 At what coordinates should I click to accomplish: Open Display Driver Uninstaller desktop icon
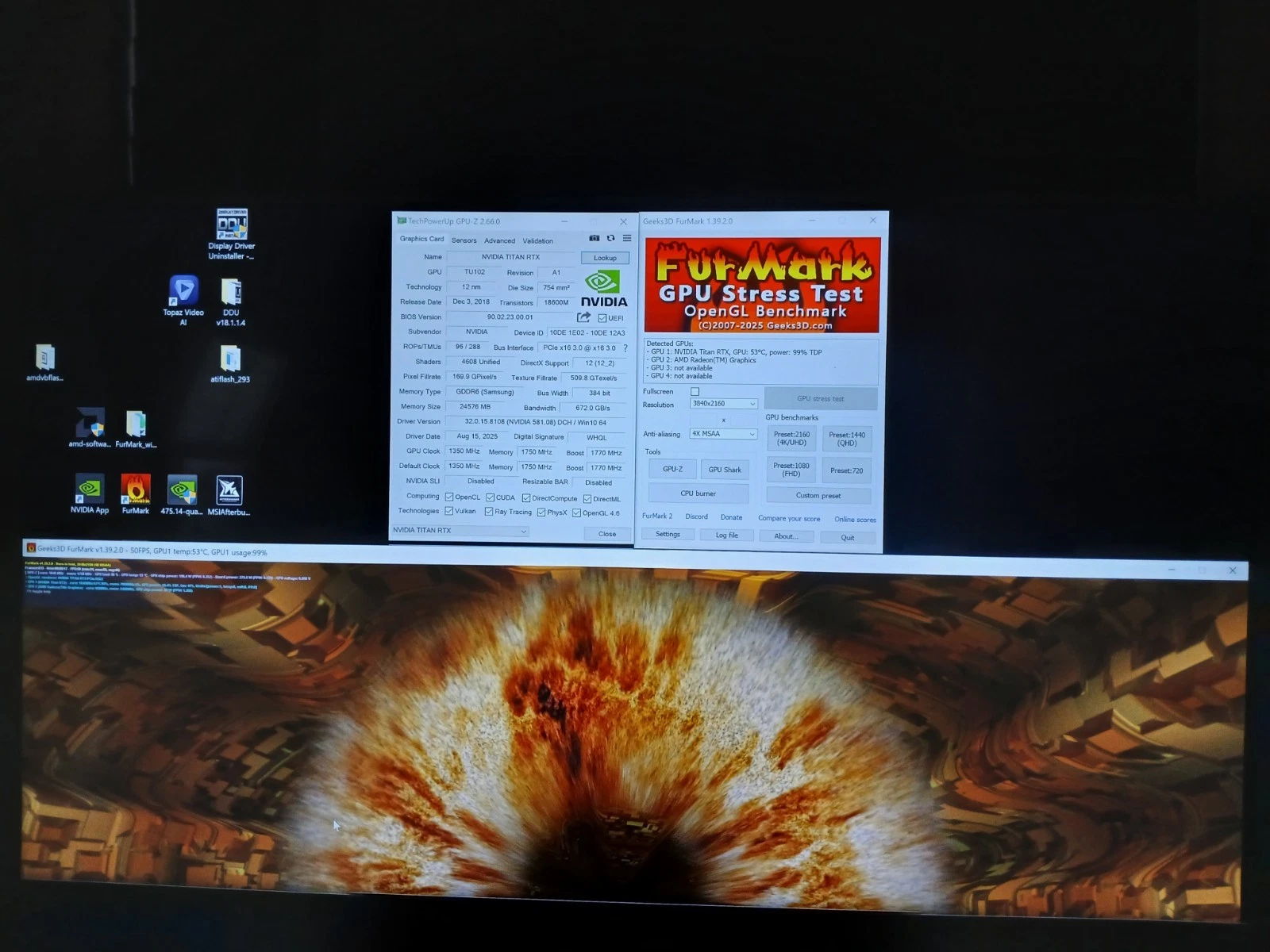[x=232, y=225]
